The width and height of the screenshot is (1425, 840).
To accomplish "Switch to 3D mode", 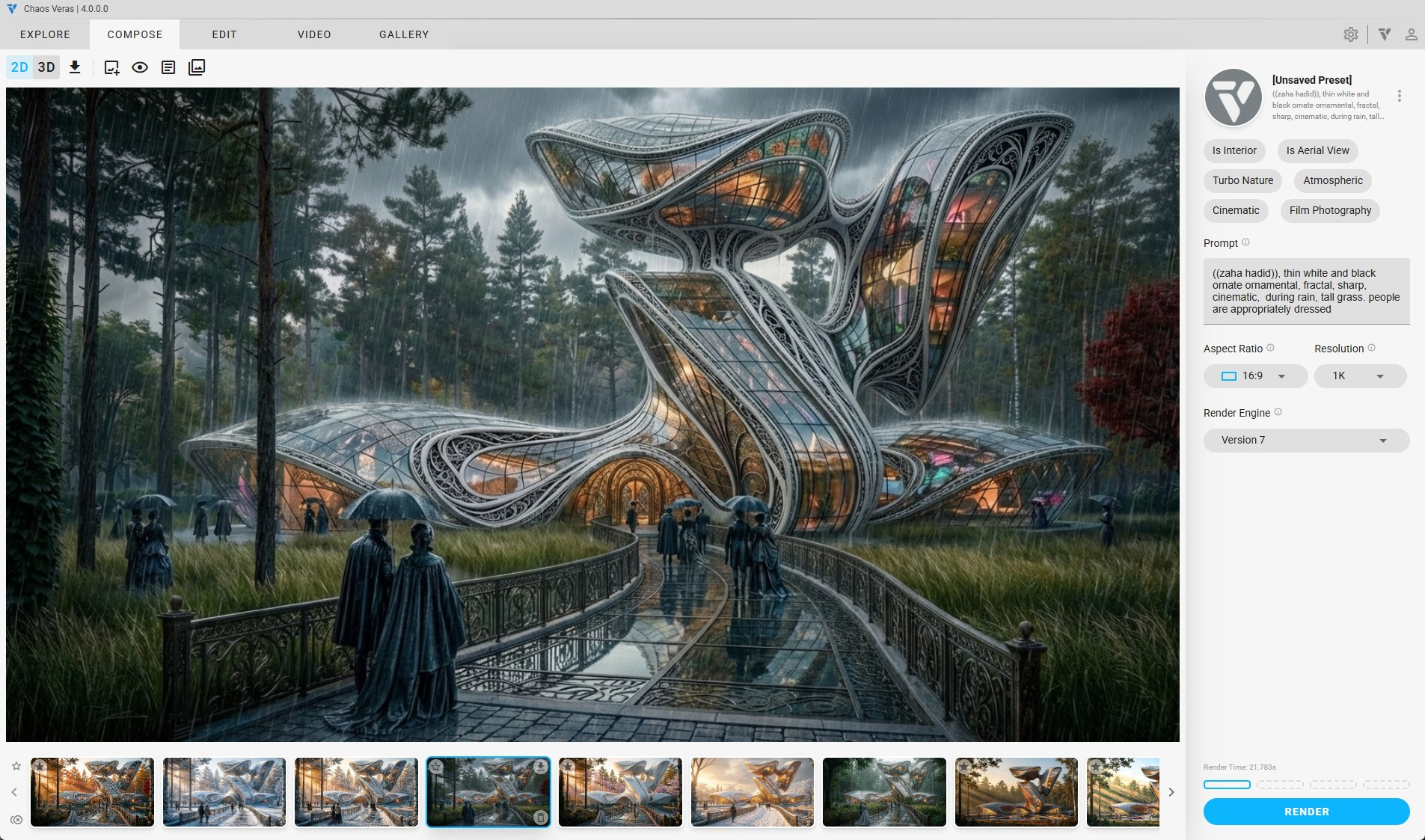I will (x=46, y=67).
